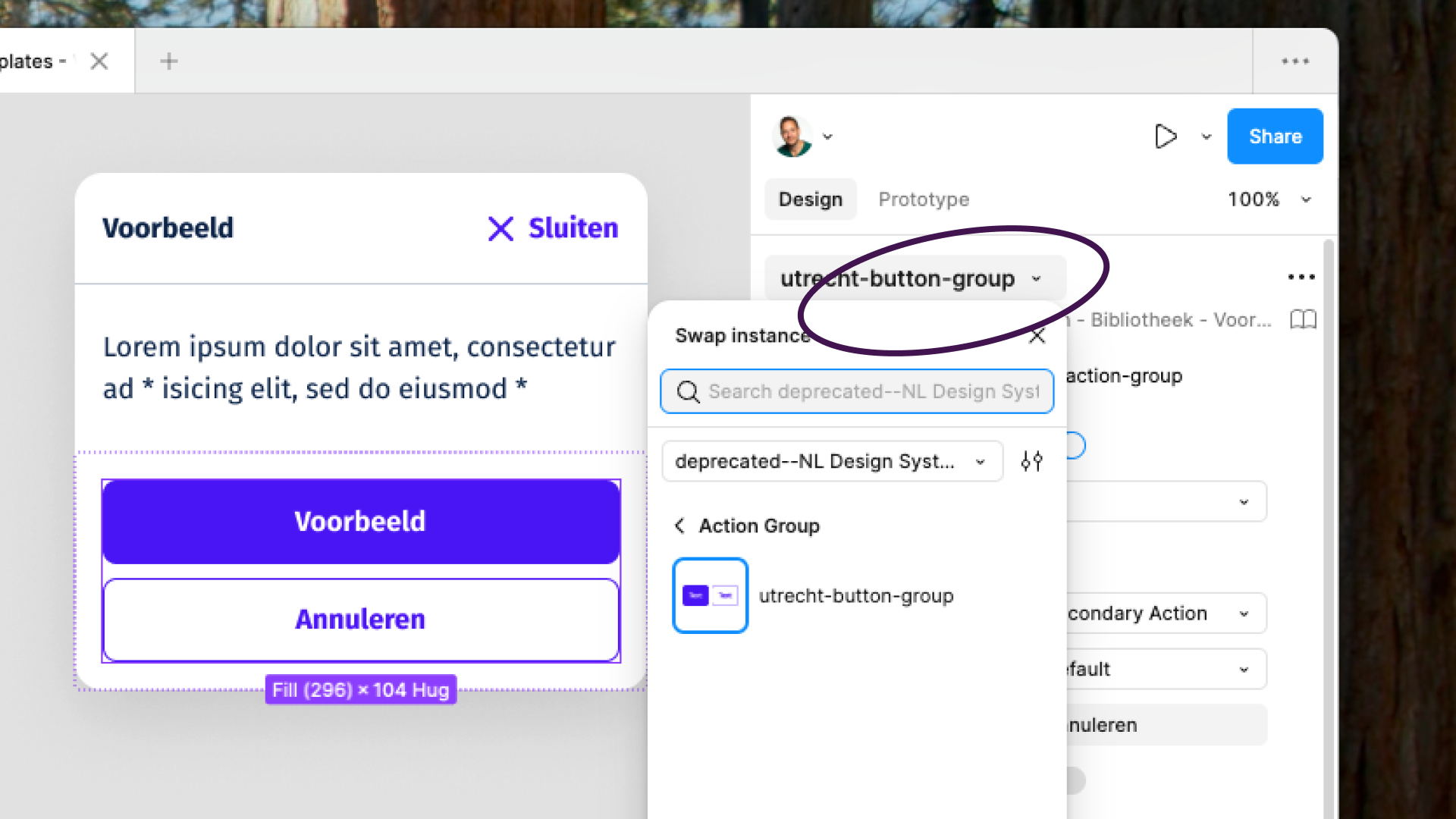Screen dimensions: 1456x819
Task: Open component options three-dots menu
Action: pos(1301,278)
